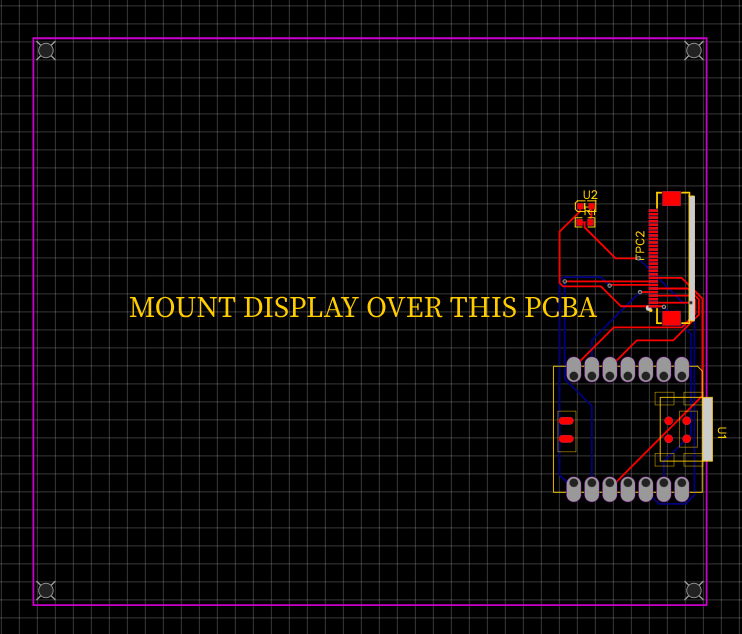Click the middle pad of U1's top header row
The height and width of the screenshot is (634, 742).
tap(628, 369)
